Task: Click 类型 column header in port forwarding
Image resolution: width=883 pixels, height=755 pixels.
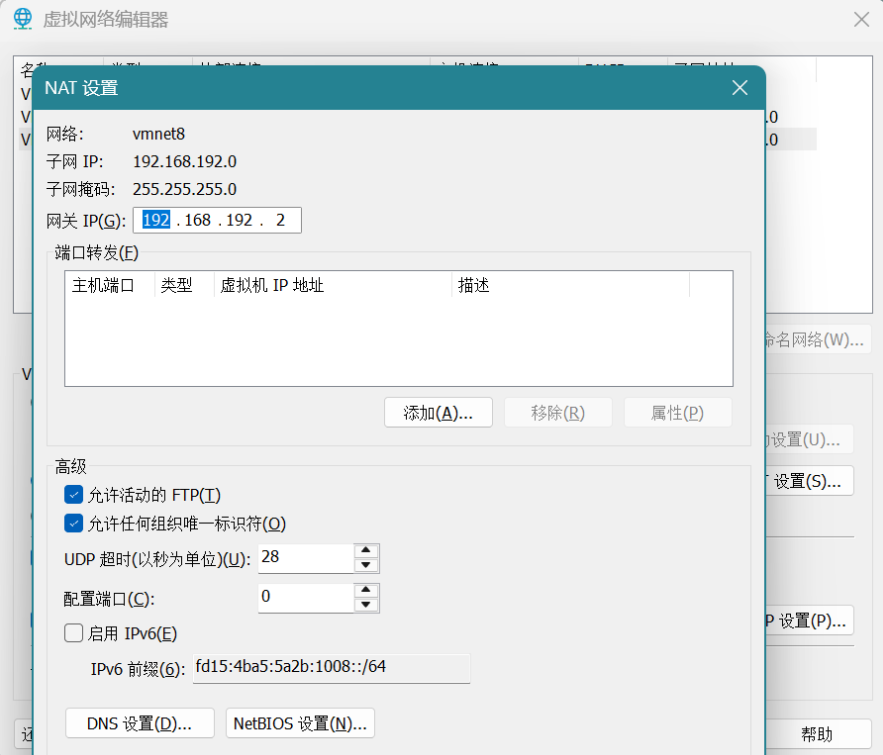Action: click(185, 285)
